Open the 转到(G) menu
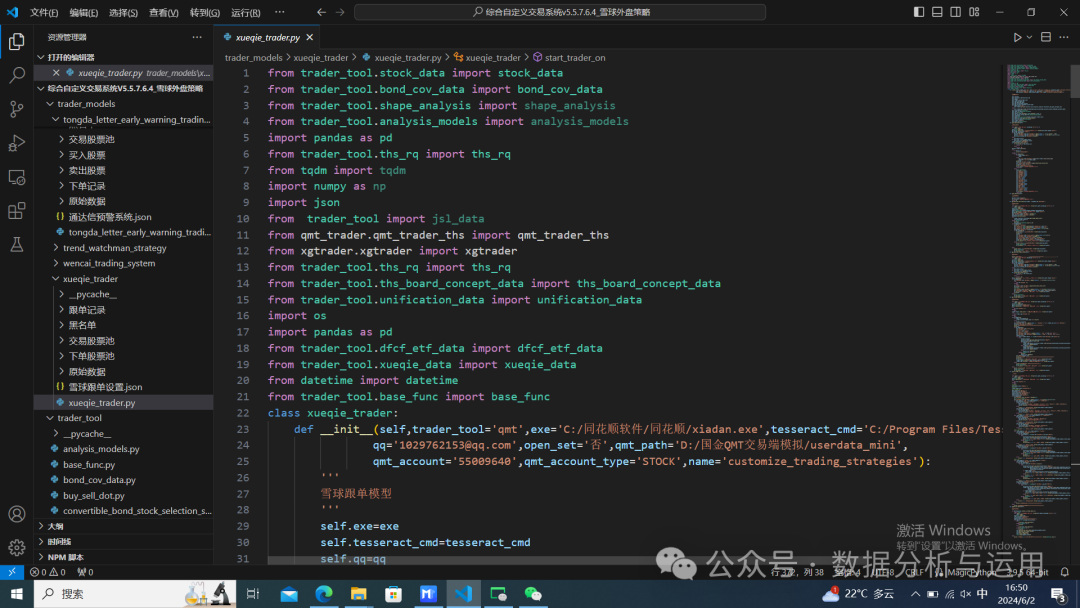Image resolution: width=1080 pixels, height=608 pixels. pyautogui.click(x=205, y=12)
